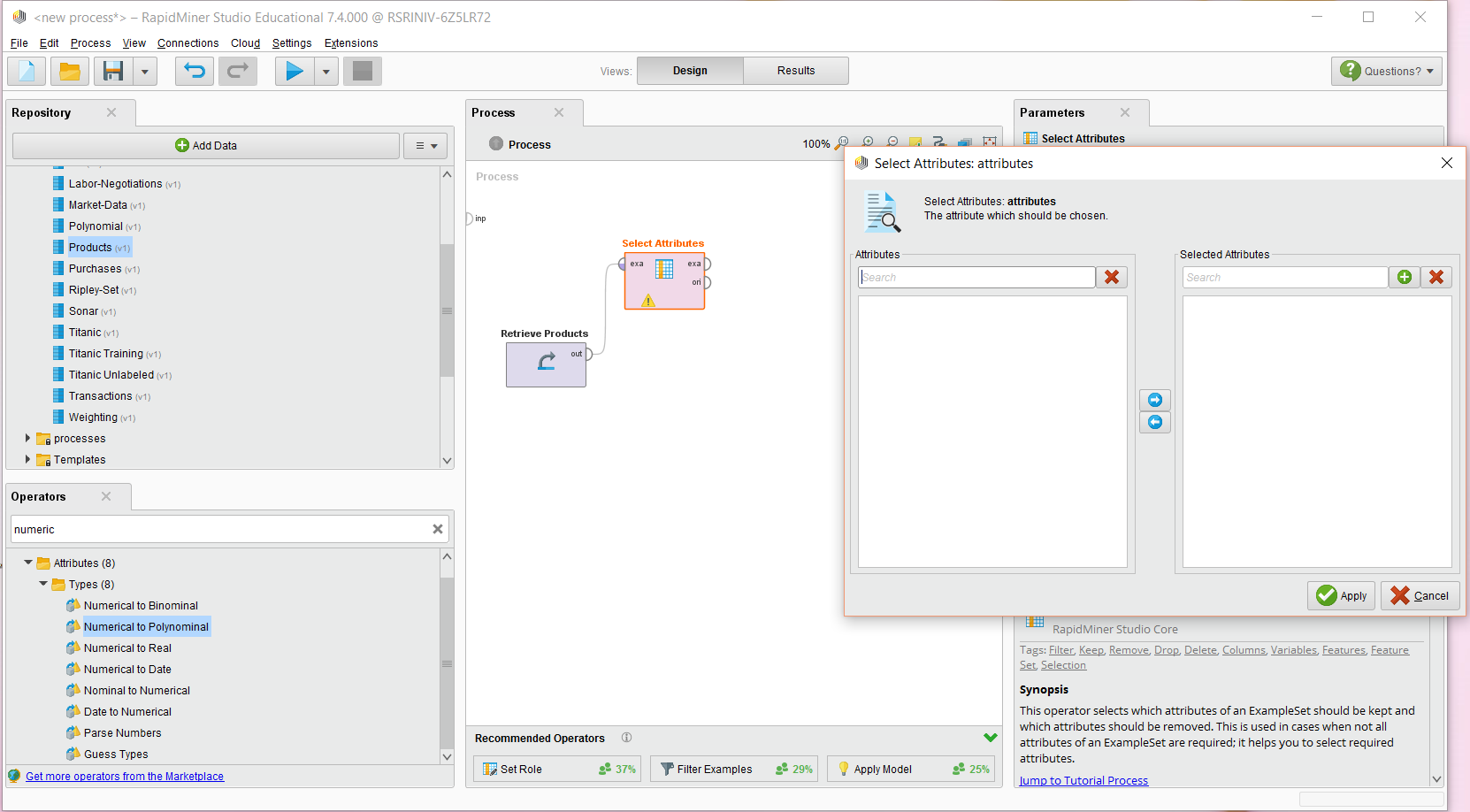This screenshot has width=1470, height=812.
Task: Switch to the Design view
Action: coord(690,71)
